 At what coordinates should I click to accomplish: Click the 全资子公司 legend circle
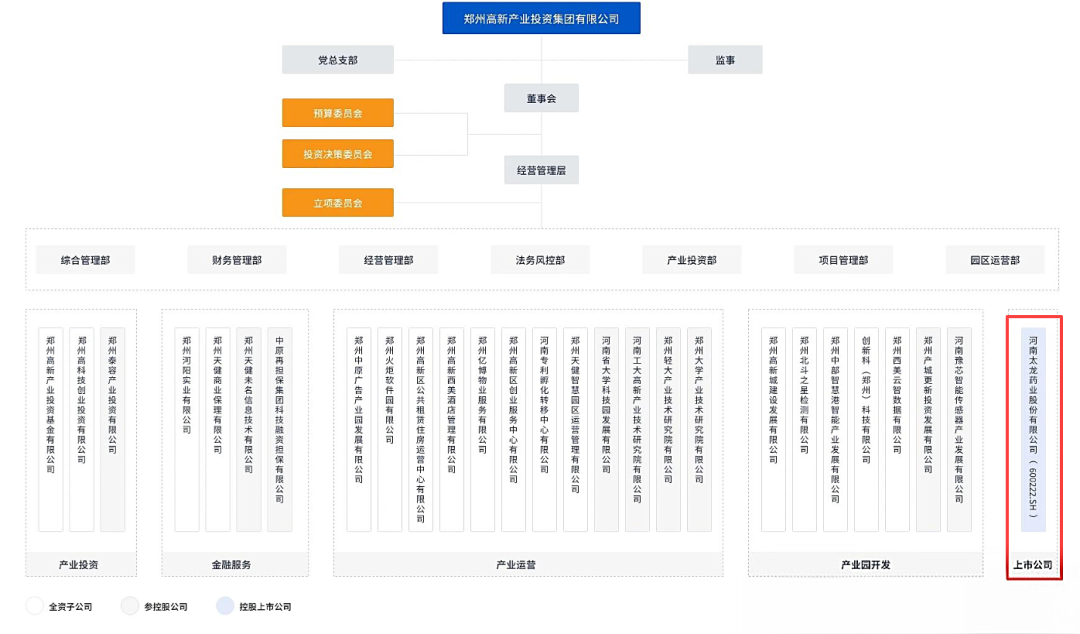[34, 606]
